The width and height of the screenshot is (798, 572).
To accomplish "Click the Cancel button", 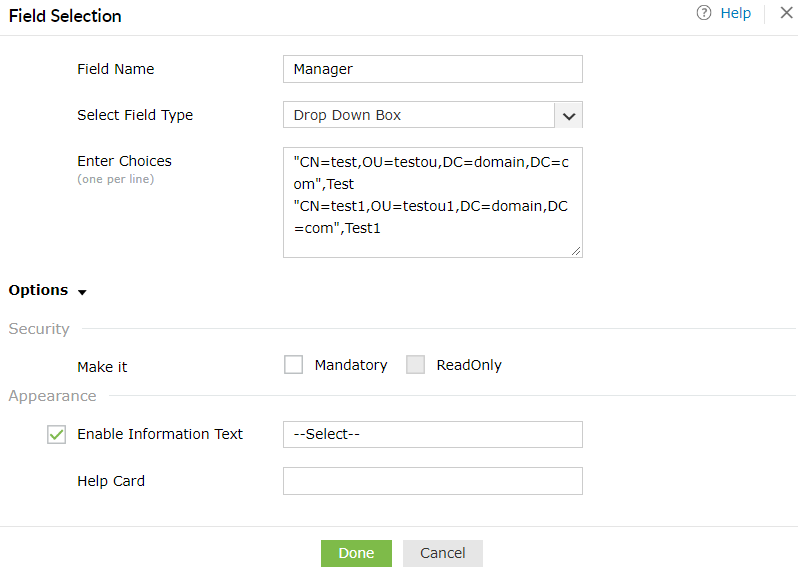I will [x=442, y=553].
